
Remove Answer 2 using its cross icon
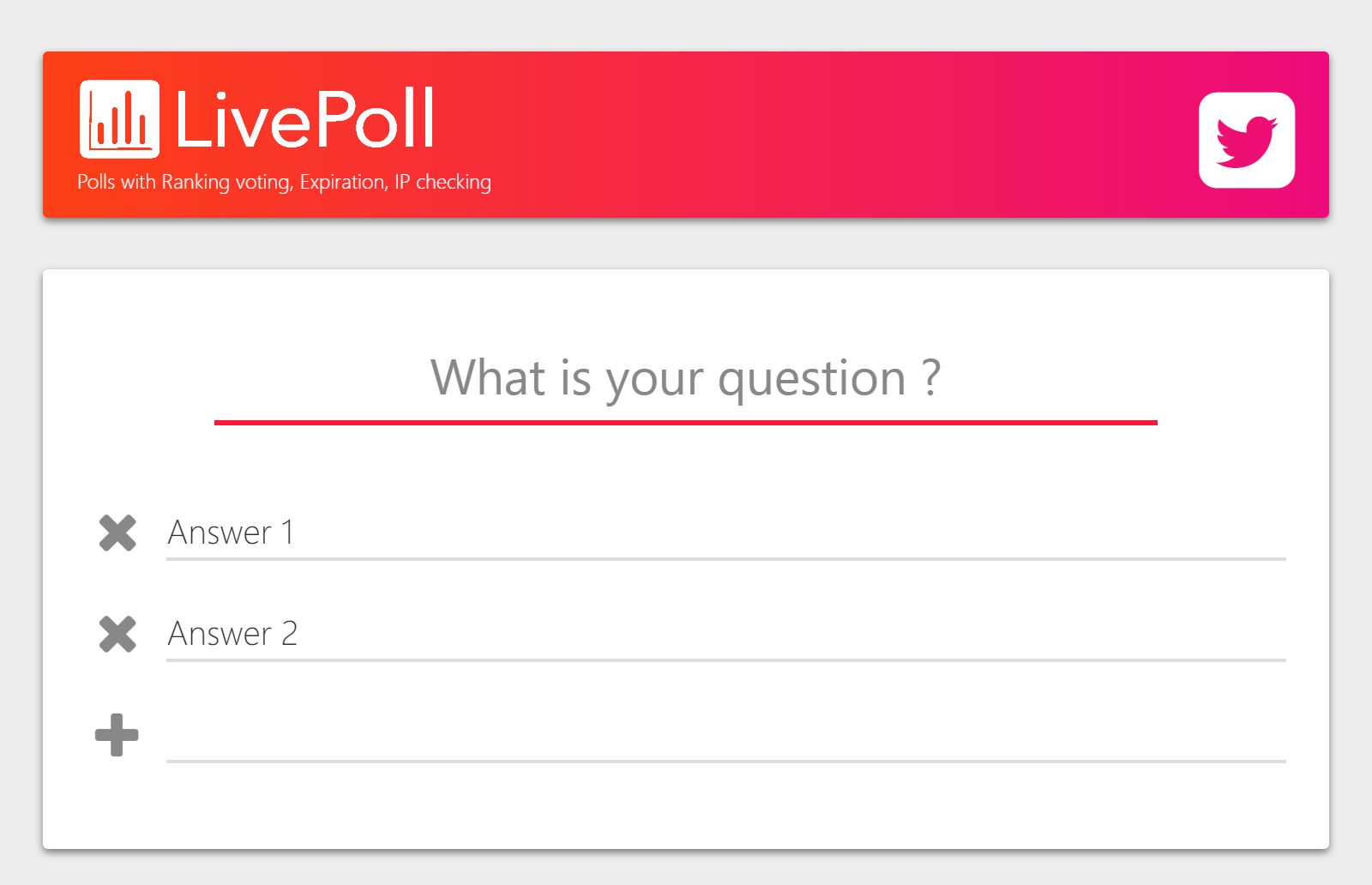[x=117, y=635]
